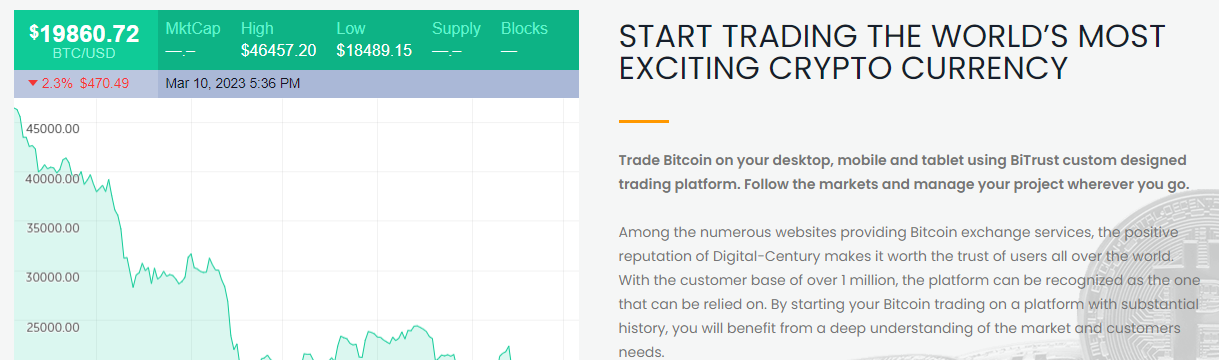
Task: Click the Mar 10, 2023 5:36 PM timestamp
Action: tap(233, 83)
